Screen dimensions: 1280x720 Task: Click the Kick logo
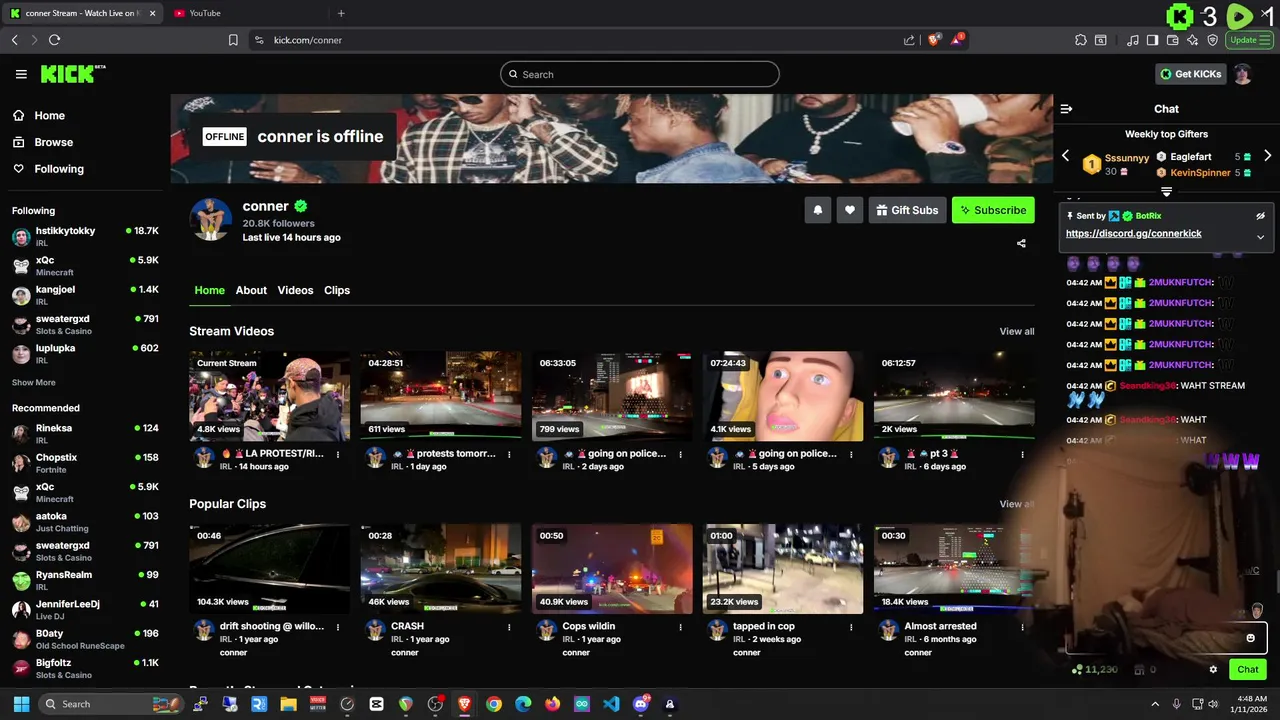[x=72, y=74]
